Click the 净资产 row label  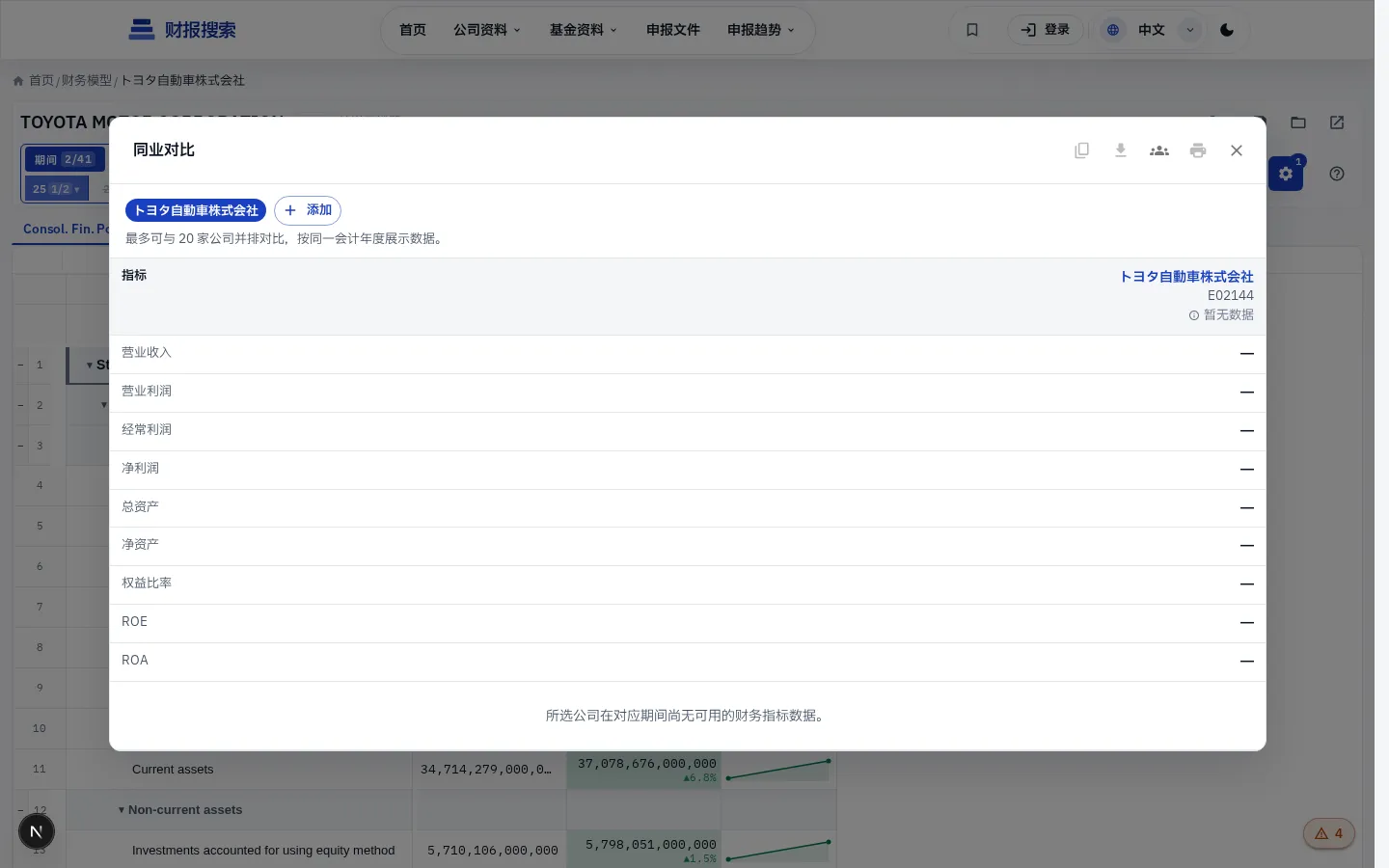point(140,544)
